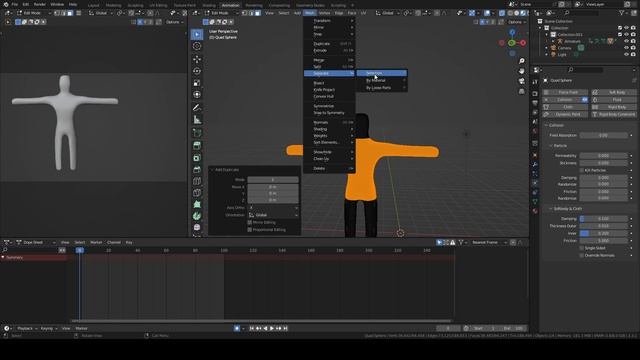
Task: Select the Bevel tool
Action: pos(197,169)
